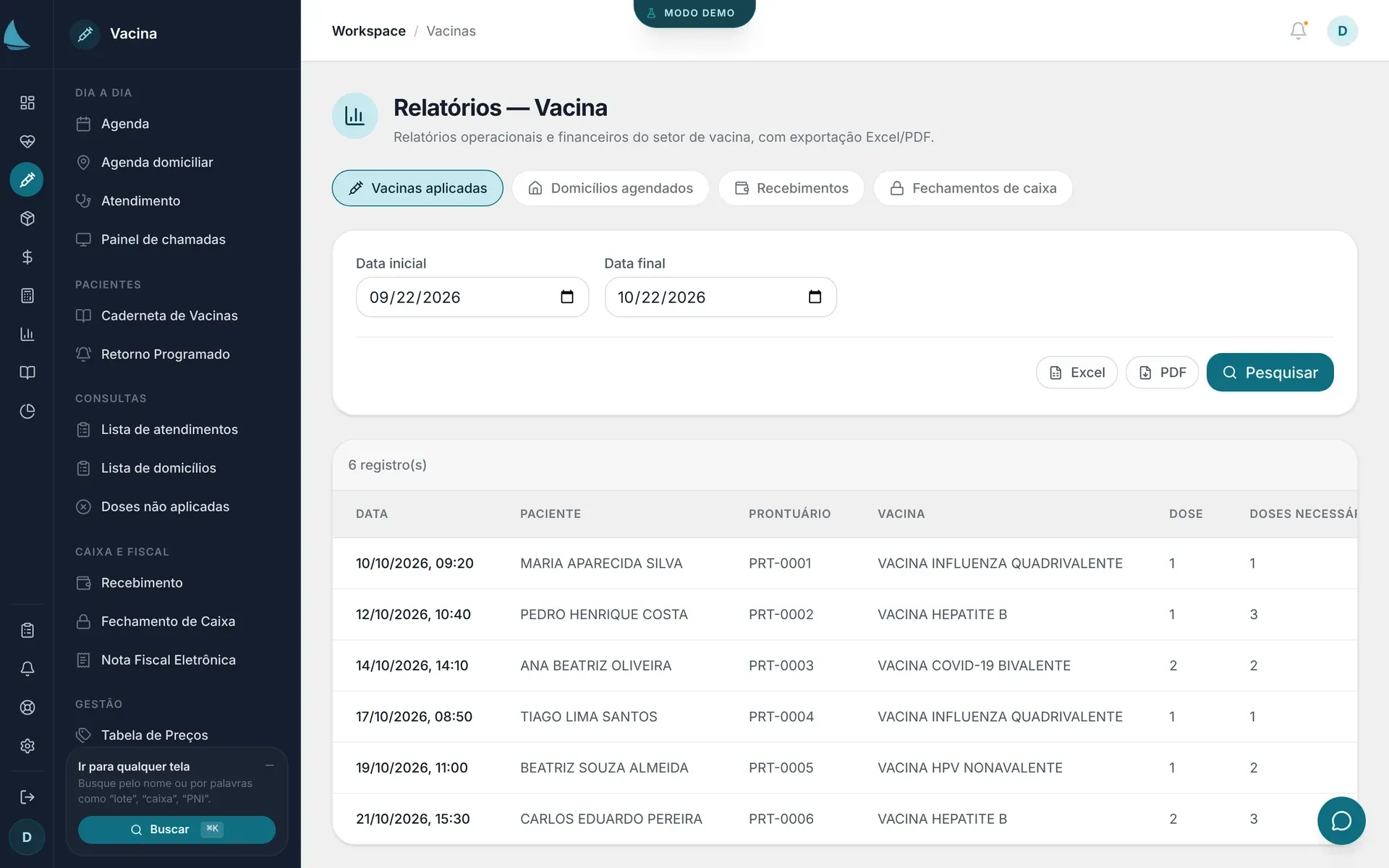Select the syringe vaccine module icon in rail
This screenshot has width=1389, height=868.
[x=27, y=179]
